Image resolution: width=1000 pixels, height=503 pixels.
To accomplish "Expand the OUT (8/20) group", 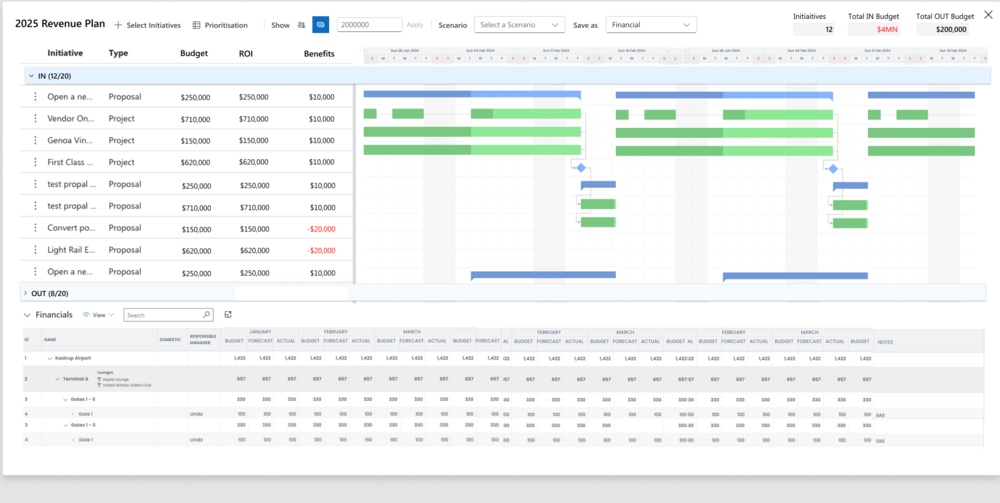I will point(26,293).
